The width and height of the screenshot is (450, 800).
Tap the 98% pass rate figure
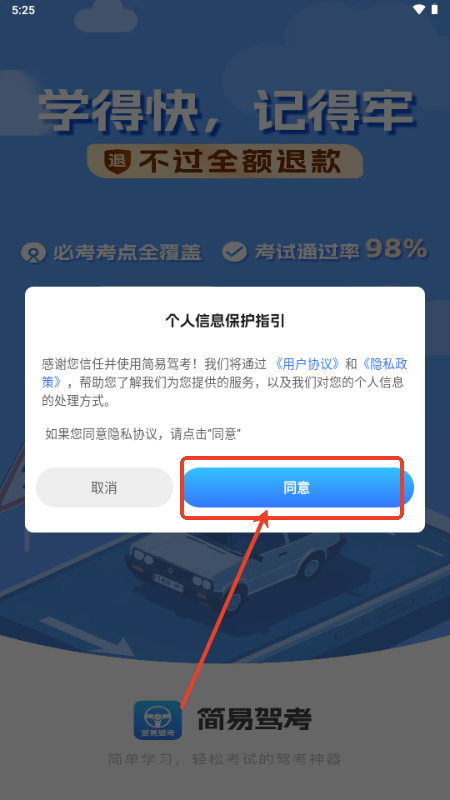(x=396, y=249)
